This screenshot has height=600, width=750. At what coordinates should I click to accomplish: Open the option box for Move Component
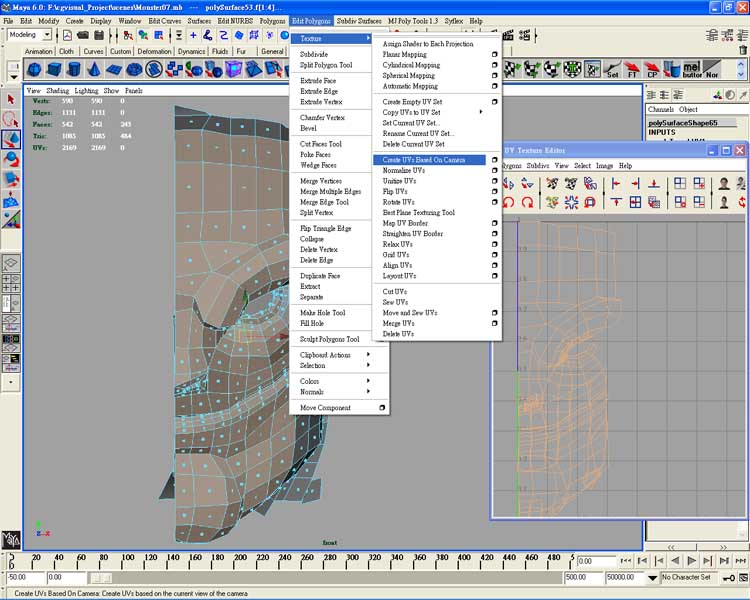point(382,408)
